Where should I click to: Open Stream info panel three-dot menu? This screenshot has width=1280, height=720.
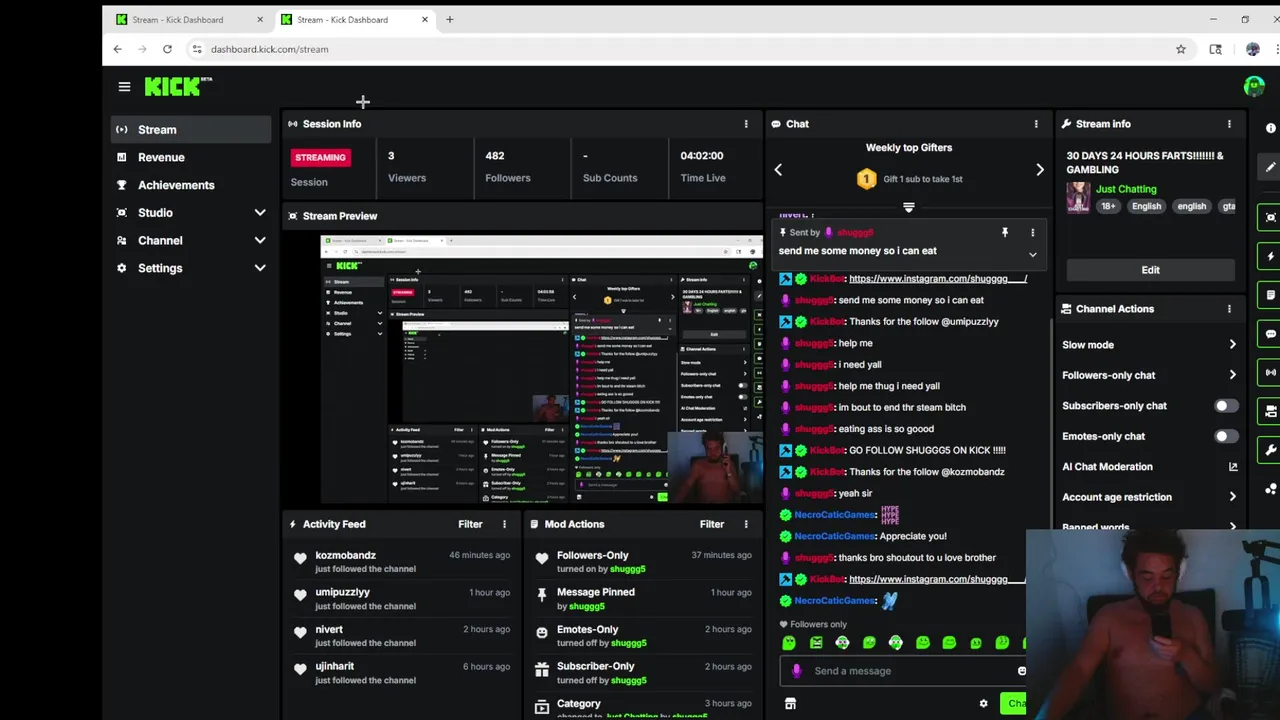1229,124
